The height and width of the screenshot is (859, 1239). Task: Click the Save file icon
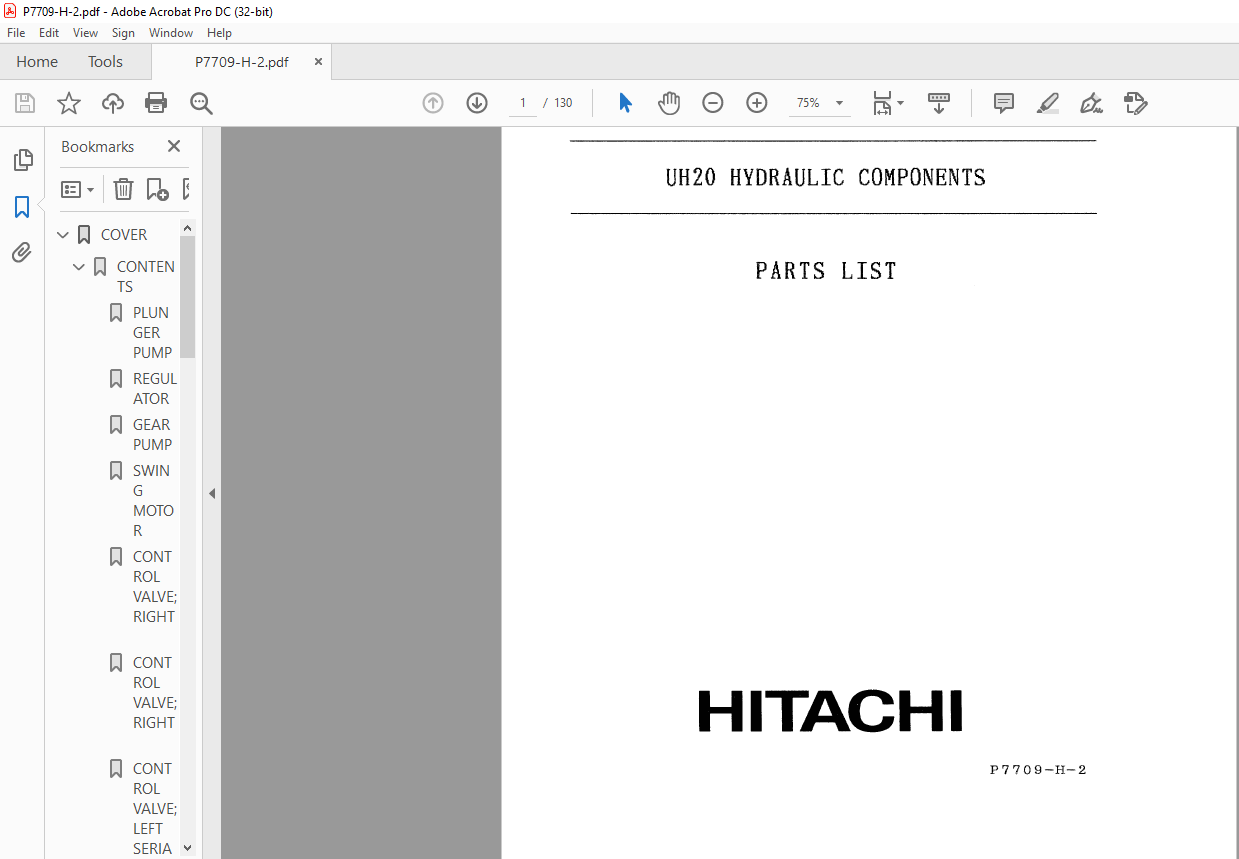[25, 103]
